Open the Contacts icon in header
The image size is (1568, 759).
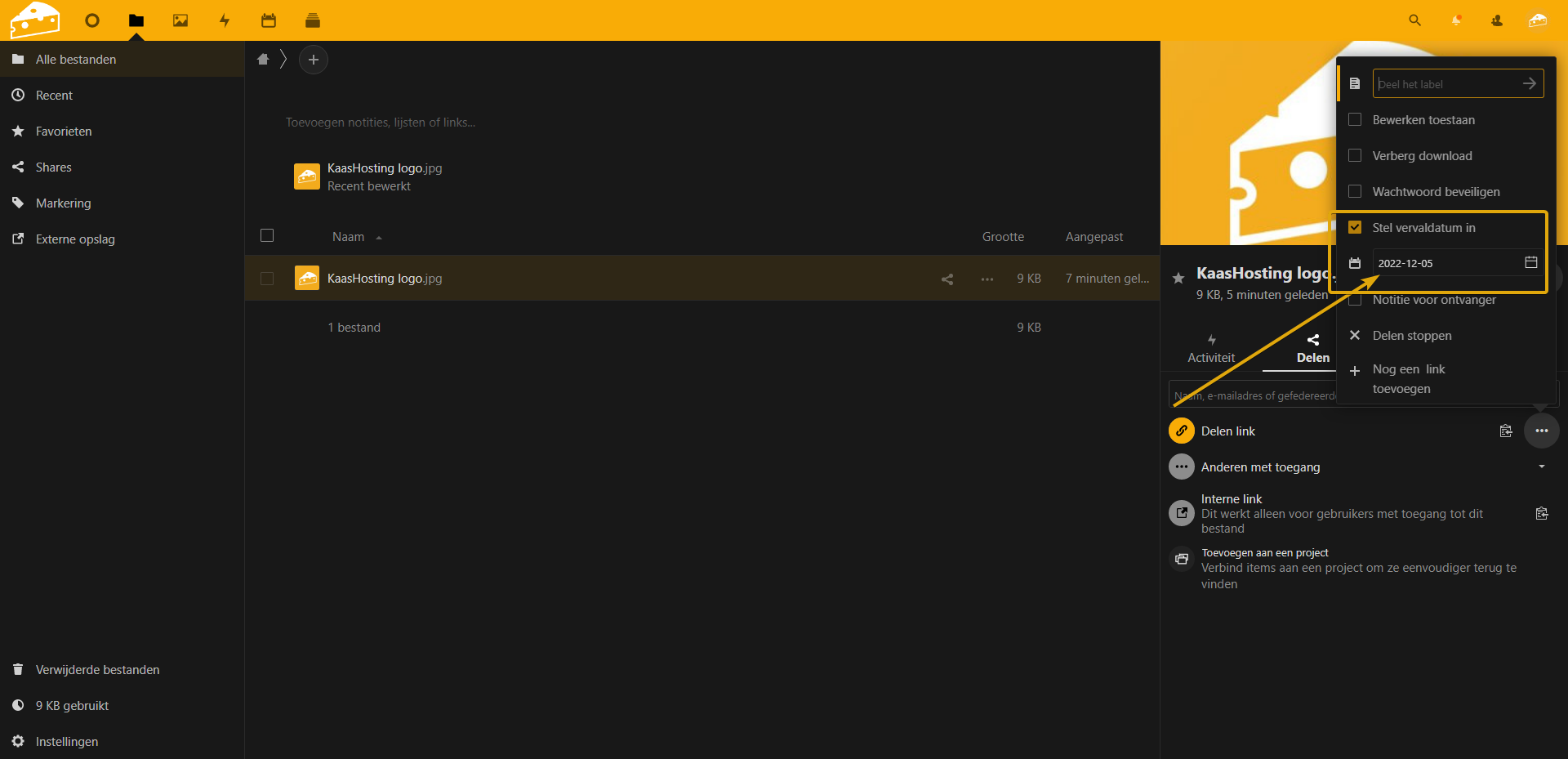(1497, 20)
